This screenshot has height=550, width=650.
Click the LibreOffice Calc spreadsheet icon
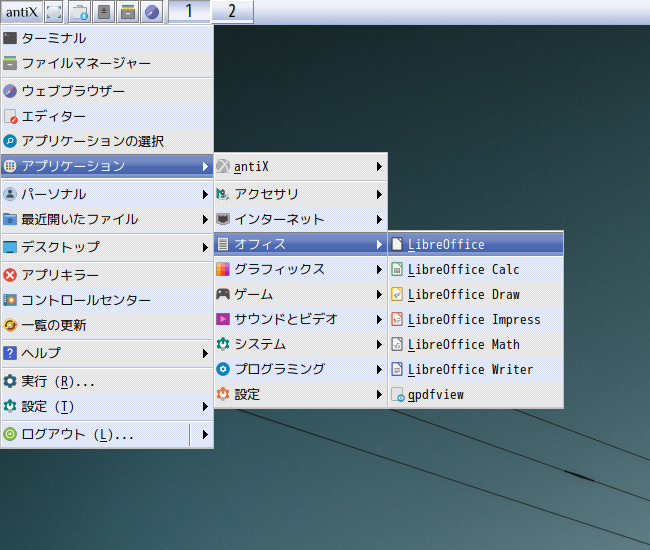pos(397,269)
